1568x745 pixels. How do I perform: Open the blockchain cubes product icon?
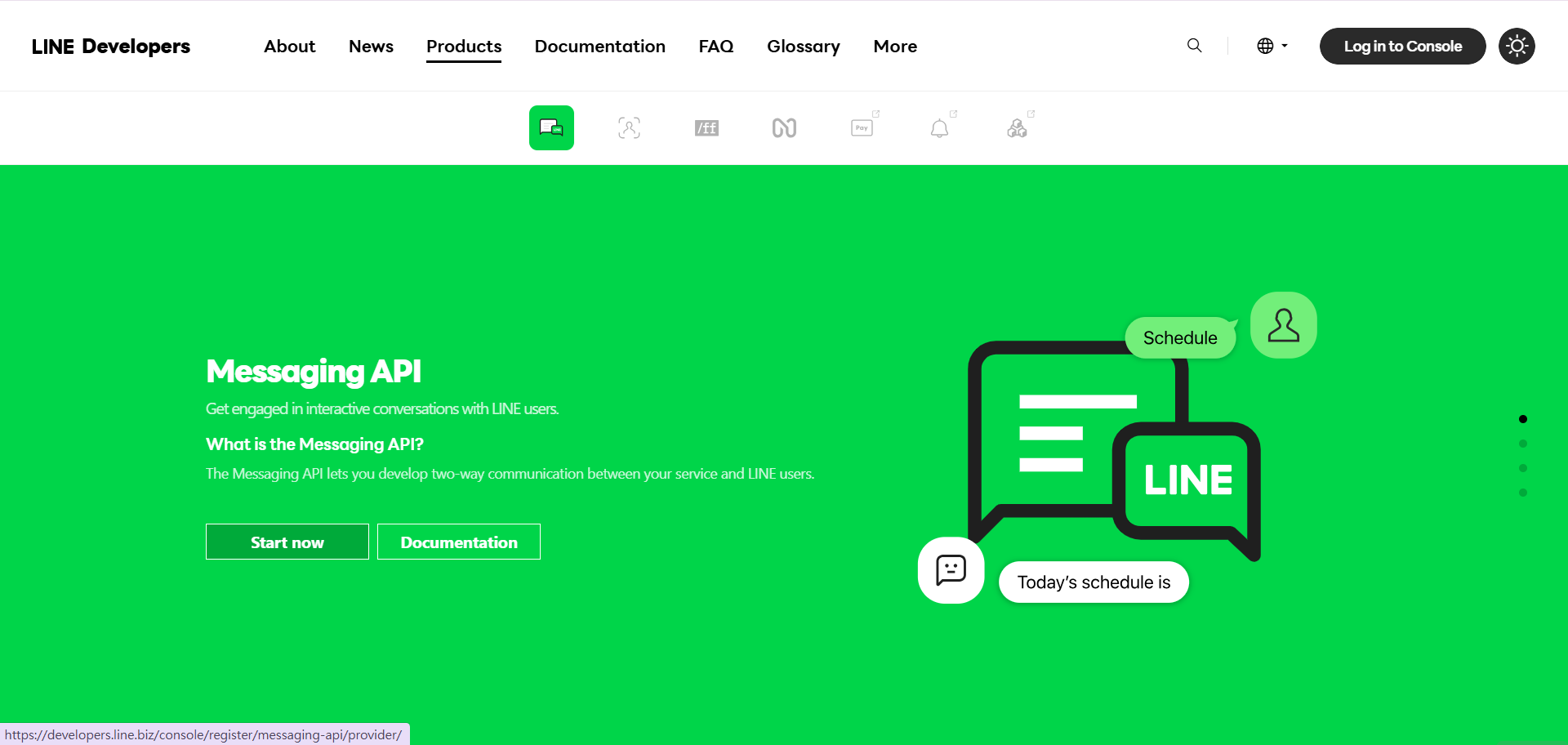(x=1018, y=128)
